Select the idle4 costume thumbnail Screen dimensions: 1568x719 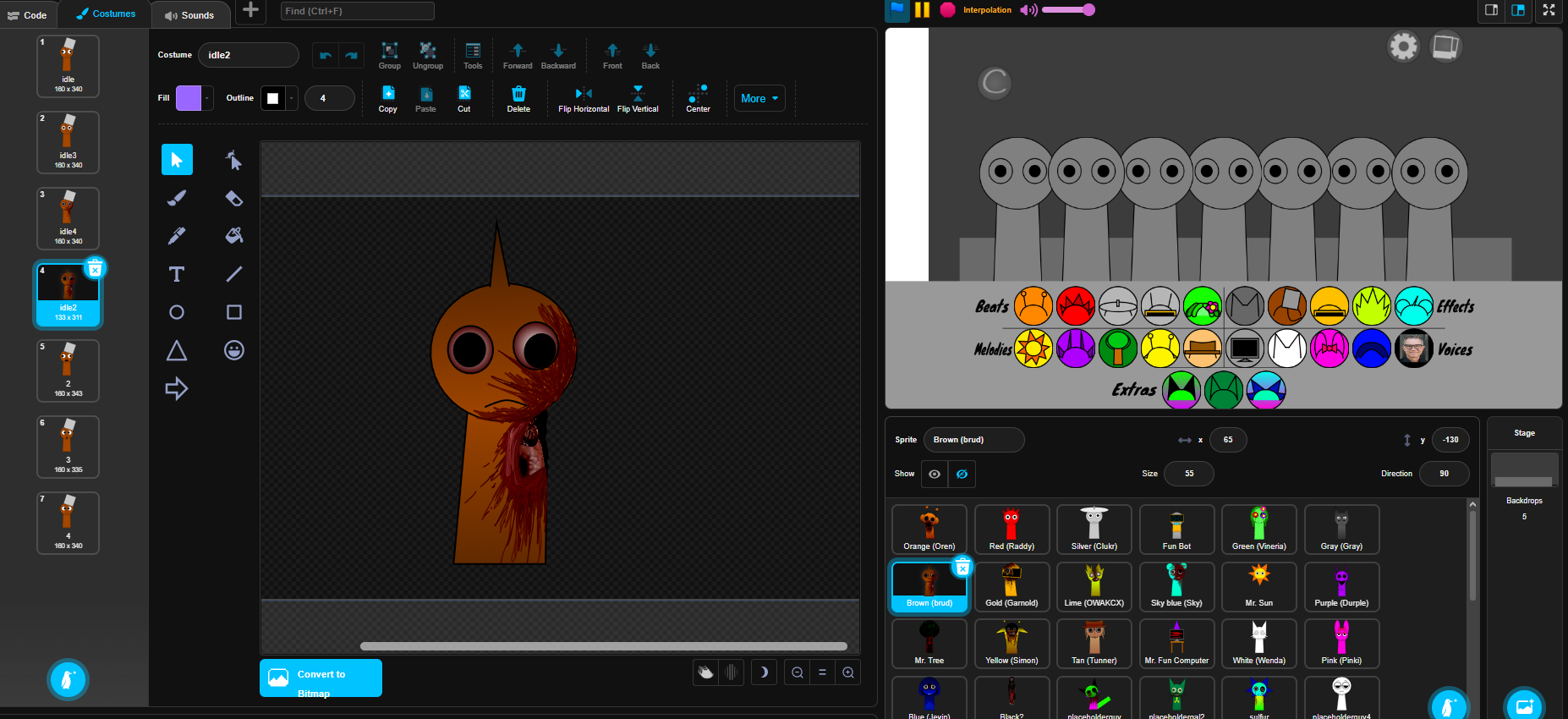pyautogui.click(x=68, y=218)
